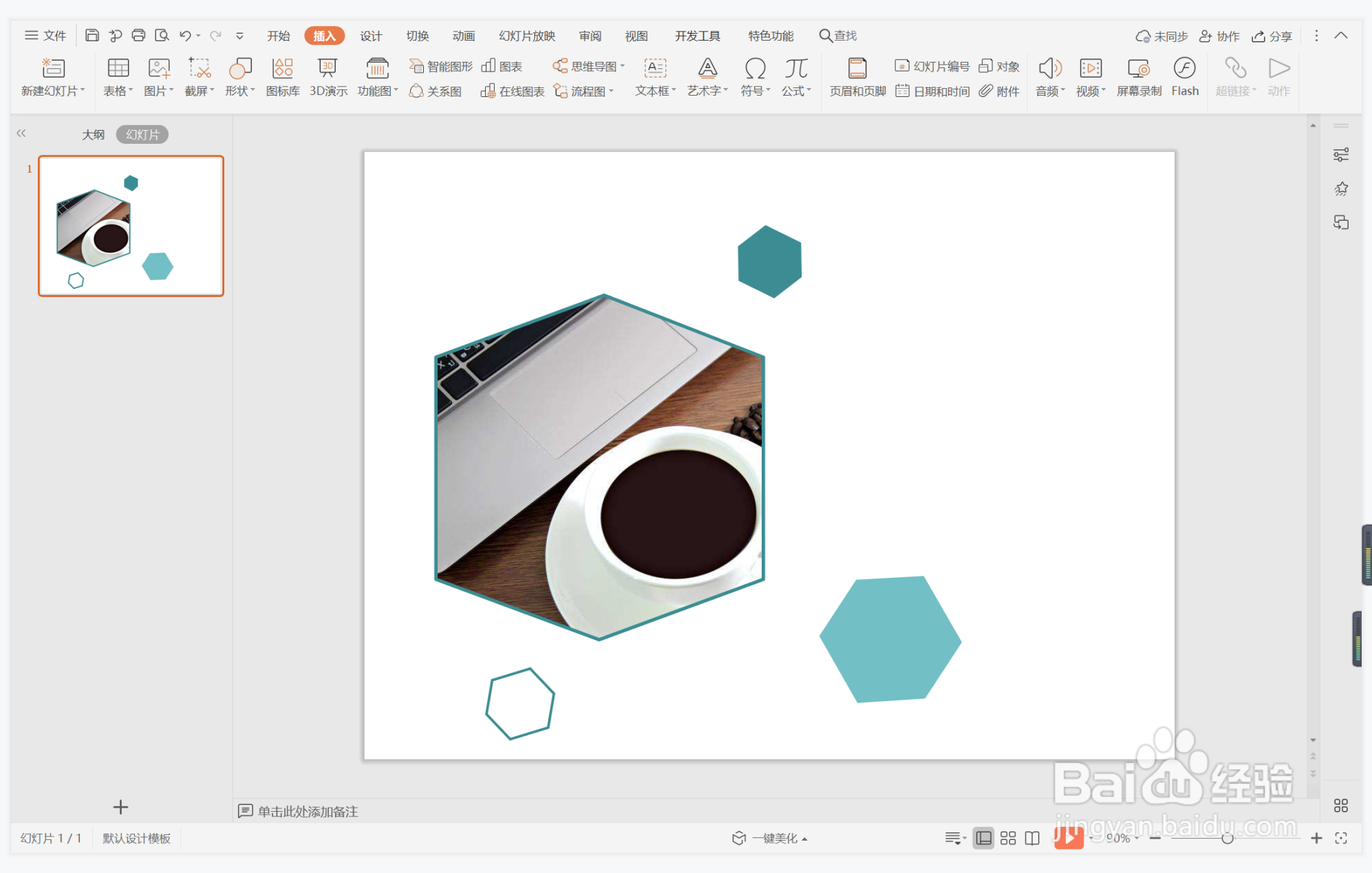Insert a 图表 chart
The image size is (1372, 873).
point(502,66)
